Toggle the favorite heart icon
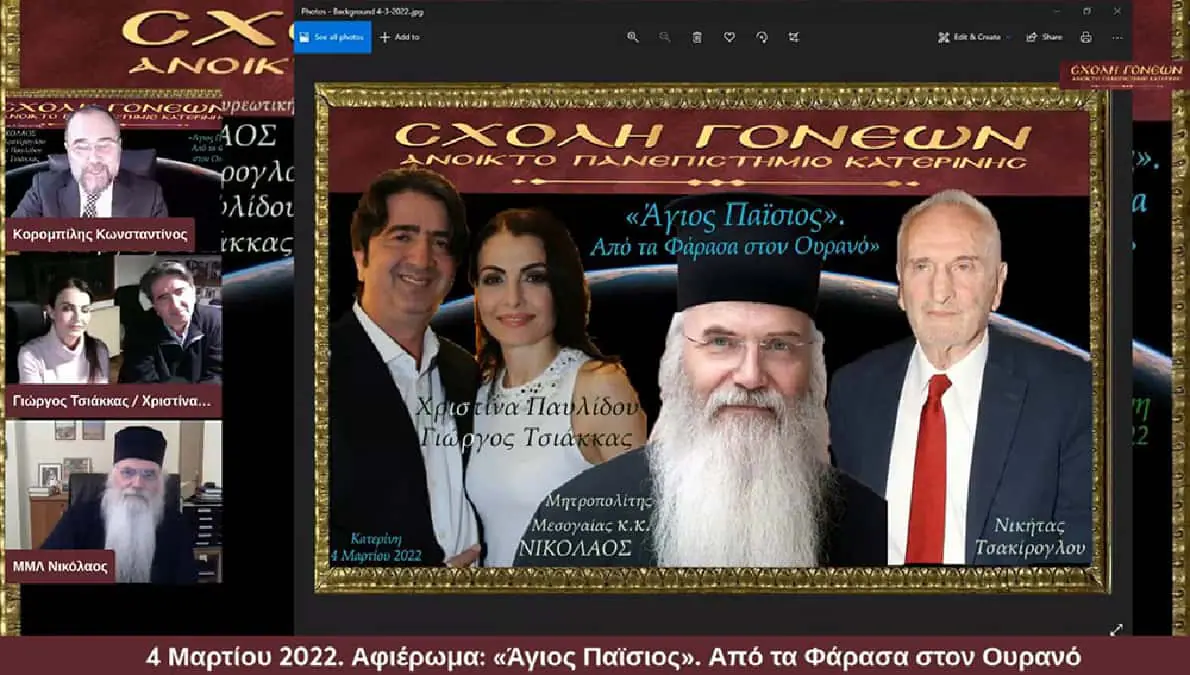 pyautogui.click(x=729, y=37)
